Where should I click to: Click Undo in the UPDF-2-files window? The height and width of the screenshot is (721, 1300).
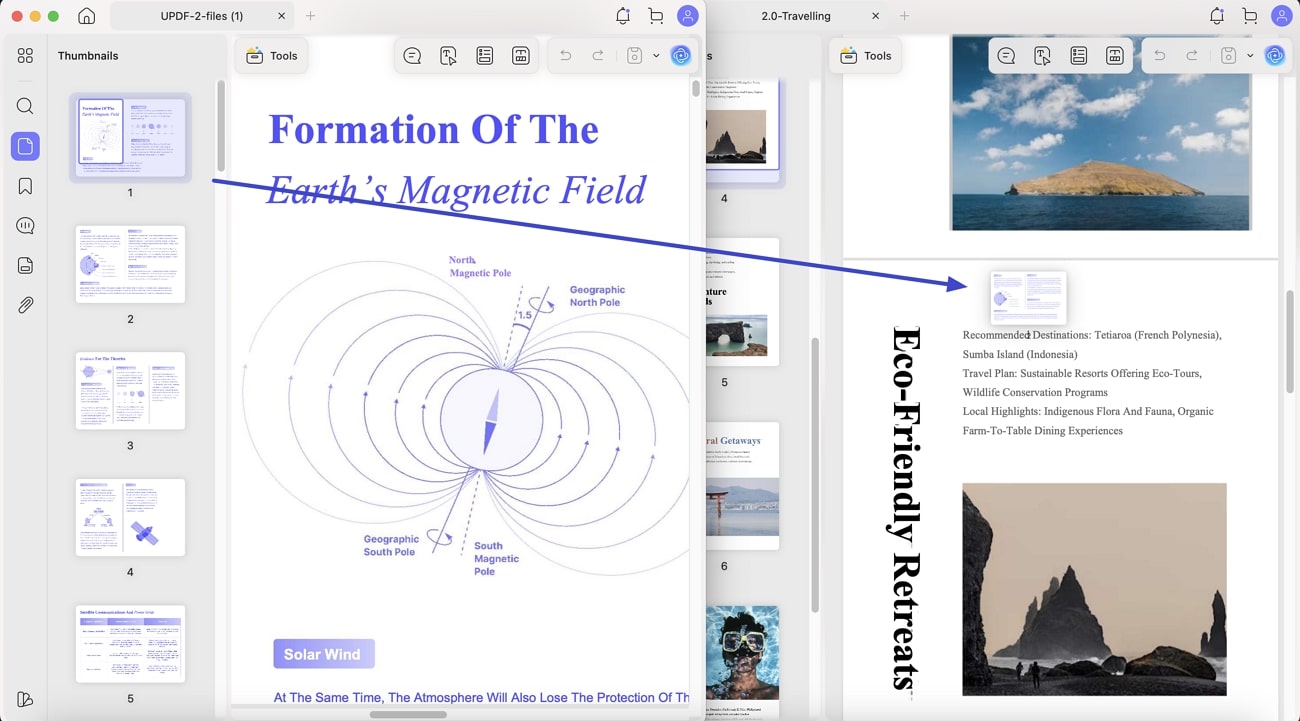(566, 56)
